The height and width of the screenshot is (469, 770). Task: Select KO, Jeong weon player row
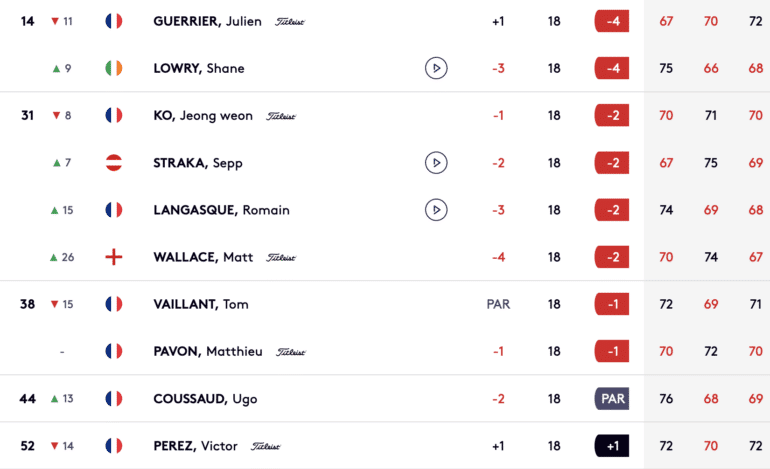[385, 115]
